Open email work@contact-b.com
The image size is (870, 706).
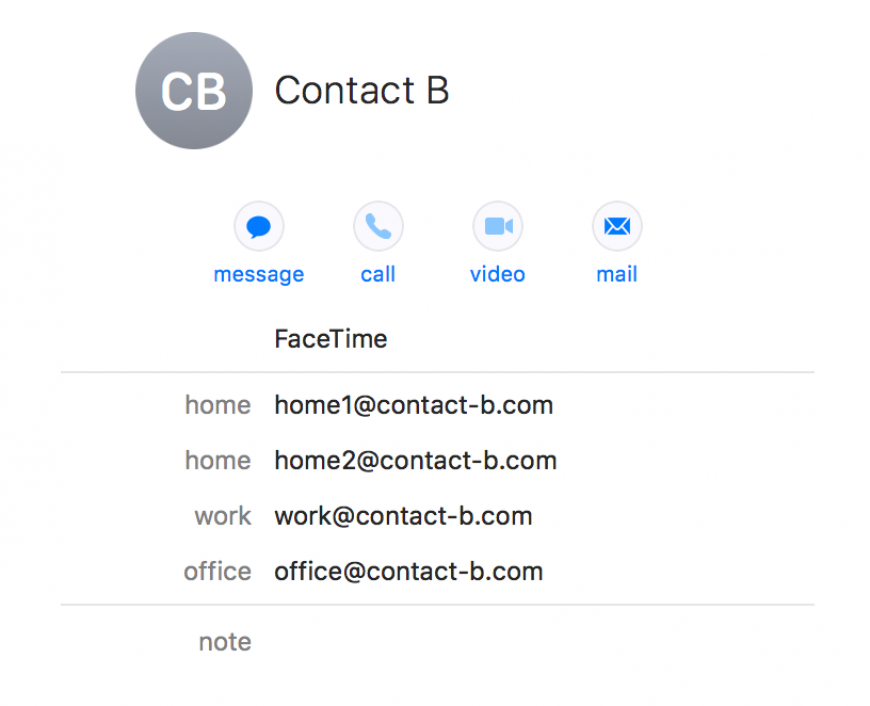pyautogui.click(x=403, y=516)
